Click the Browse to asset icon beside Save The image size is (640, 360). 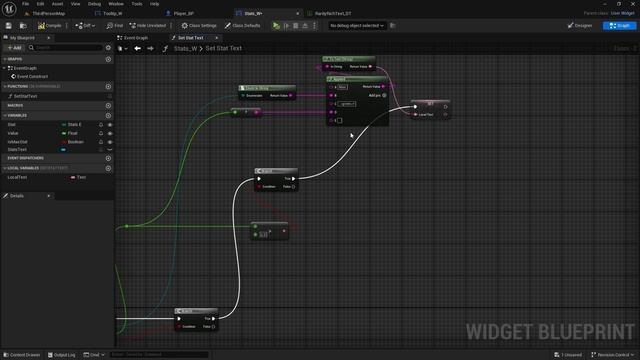click(23, 26)
